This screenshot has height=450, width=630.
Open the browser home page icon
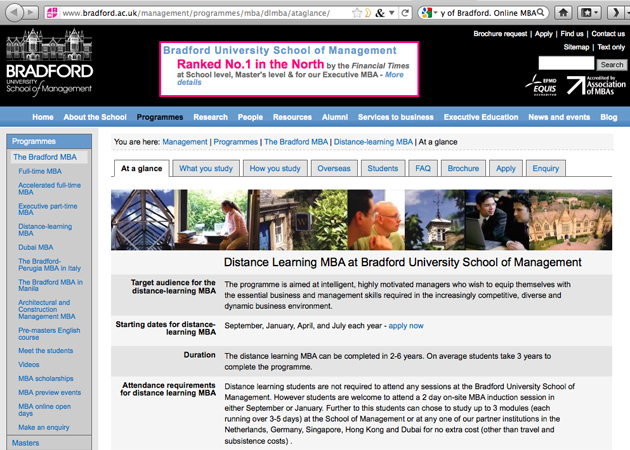(563, 13)
